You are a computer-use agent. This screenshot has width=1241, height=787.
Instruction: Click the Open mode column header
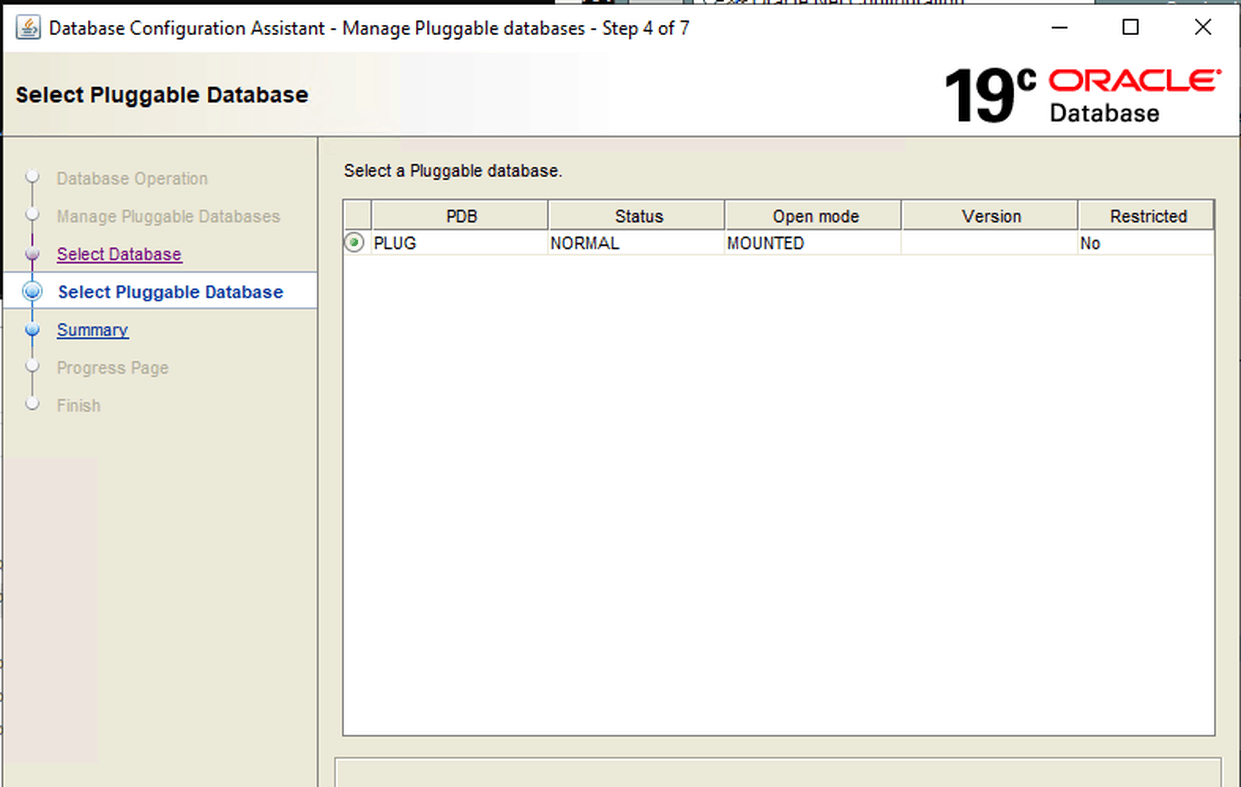[814, 216]
